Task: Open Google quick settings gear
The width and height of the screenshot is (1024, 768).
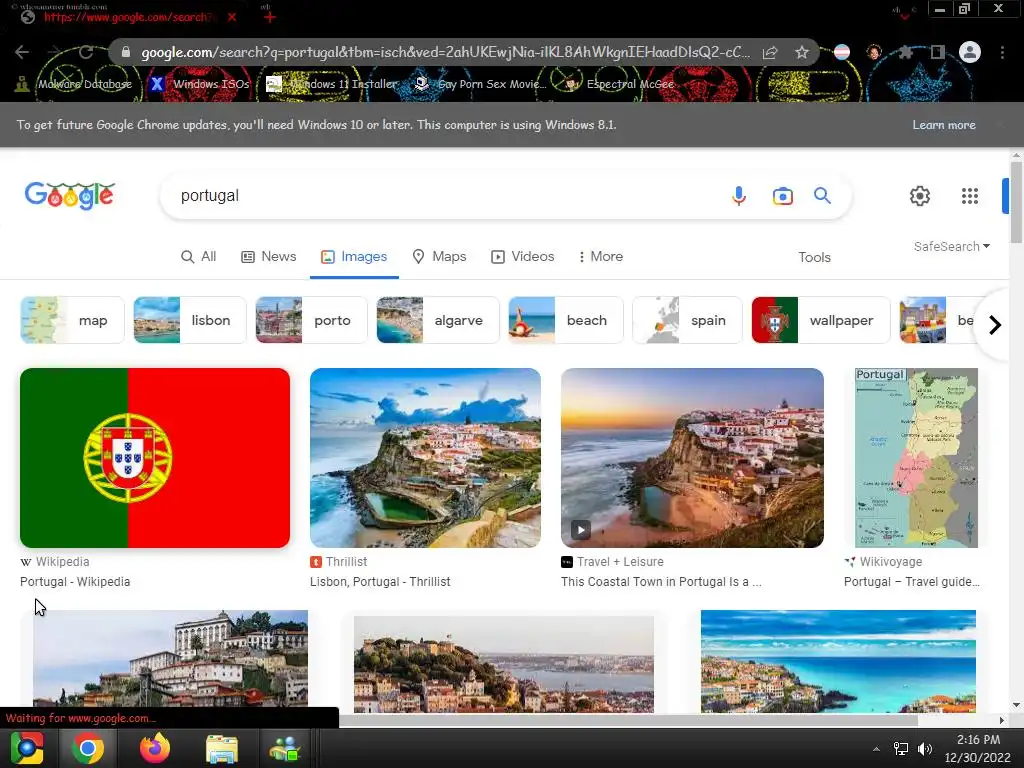Action: point(920,196)
